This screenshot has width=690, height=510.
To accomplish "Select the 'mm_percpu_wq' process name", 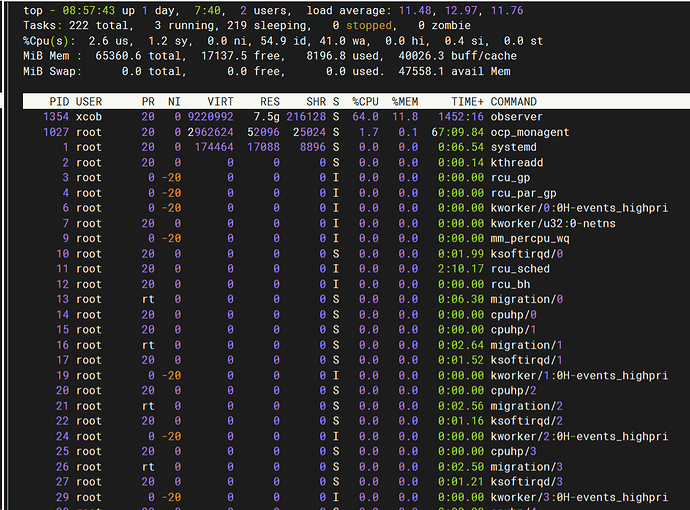I will (529, 238).
